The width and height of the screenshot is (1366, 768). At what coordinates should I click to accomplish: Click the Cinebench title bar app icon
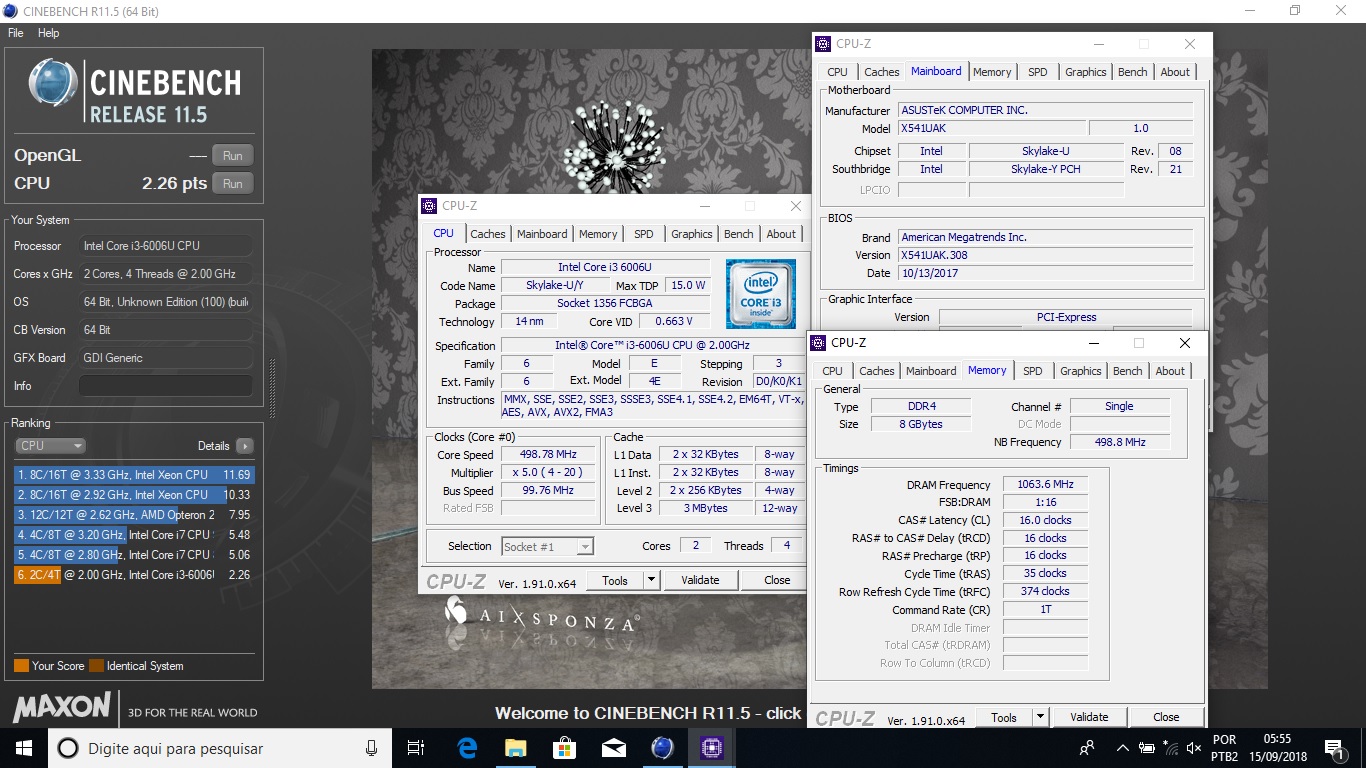click(10, 11)
